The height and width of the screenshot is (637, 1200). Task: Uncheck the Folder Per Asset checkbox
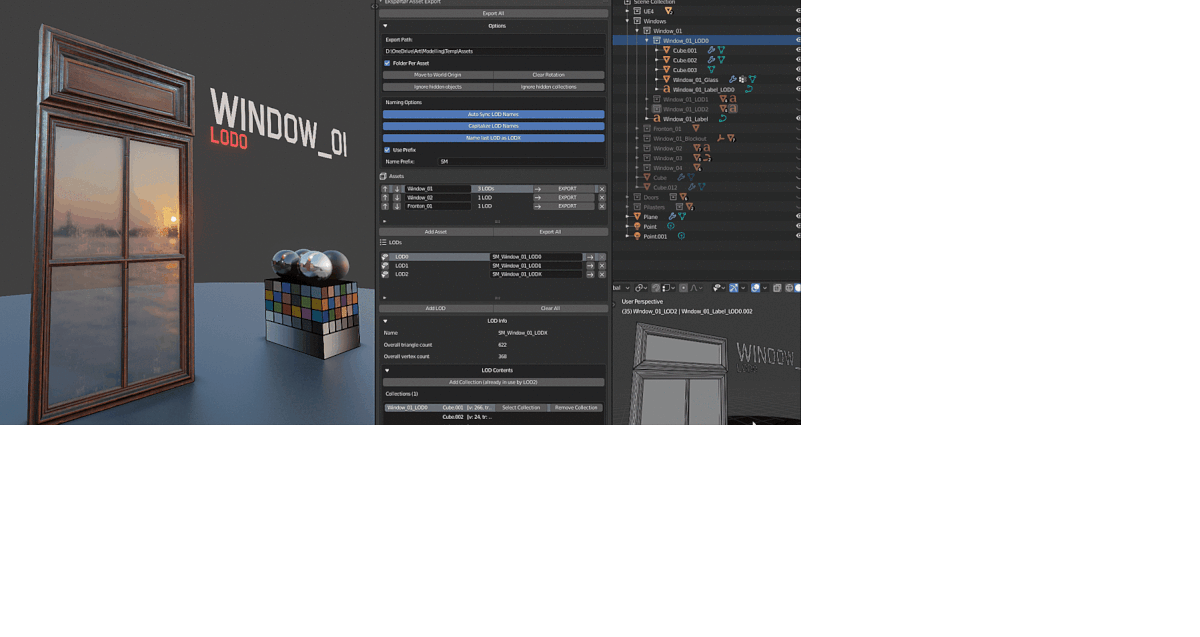pos(387,63)
